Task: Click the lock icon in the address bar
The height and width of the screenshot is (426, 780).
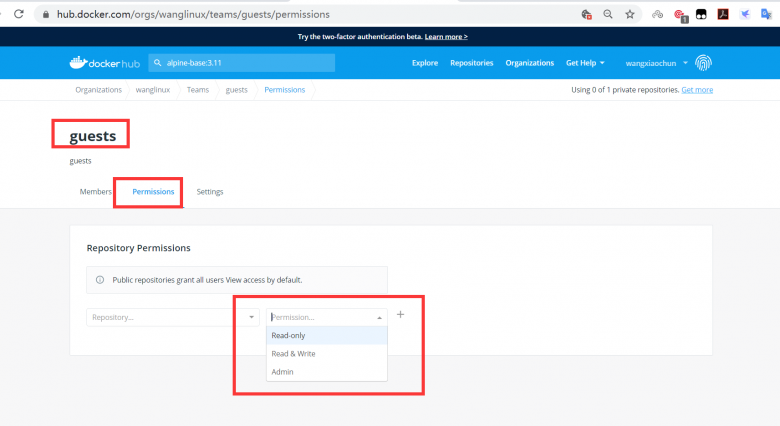Action: (46, 14)
